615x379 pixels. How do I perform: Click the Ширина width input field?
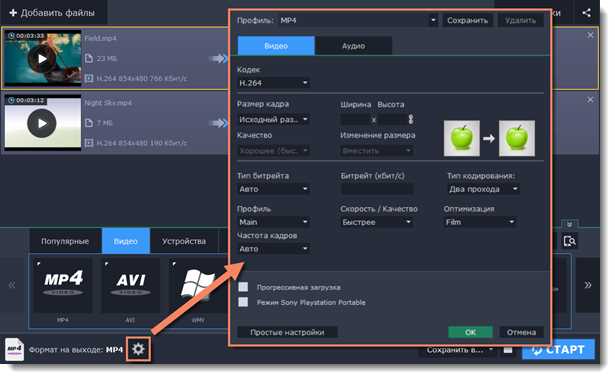click(x=355, y=119)
